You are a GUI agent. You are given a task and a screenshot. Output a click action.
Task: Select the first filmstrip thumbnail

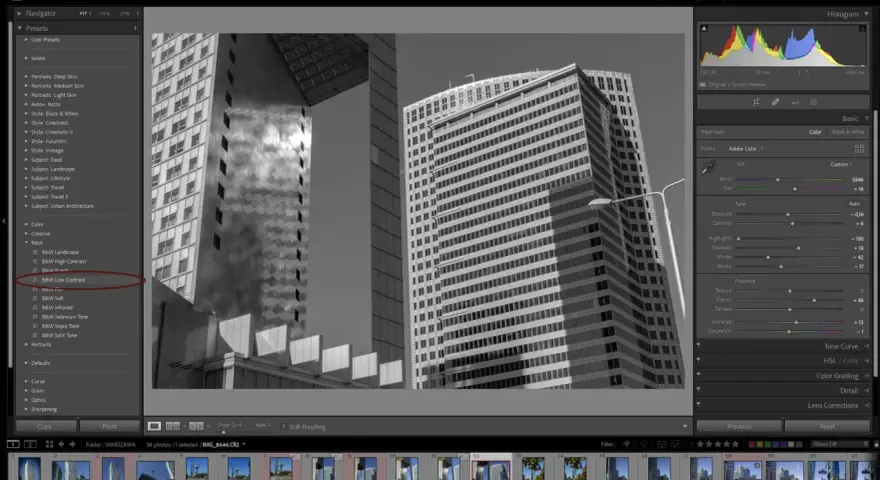pyautogui.click(x=29, y=469)
